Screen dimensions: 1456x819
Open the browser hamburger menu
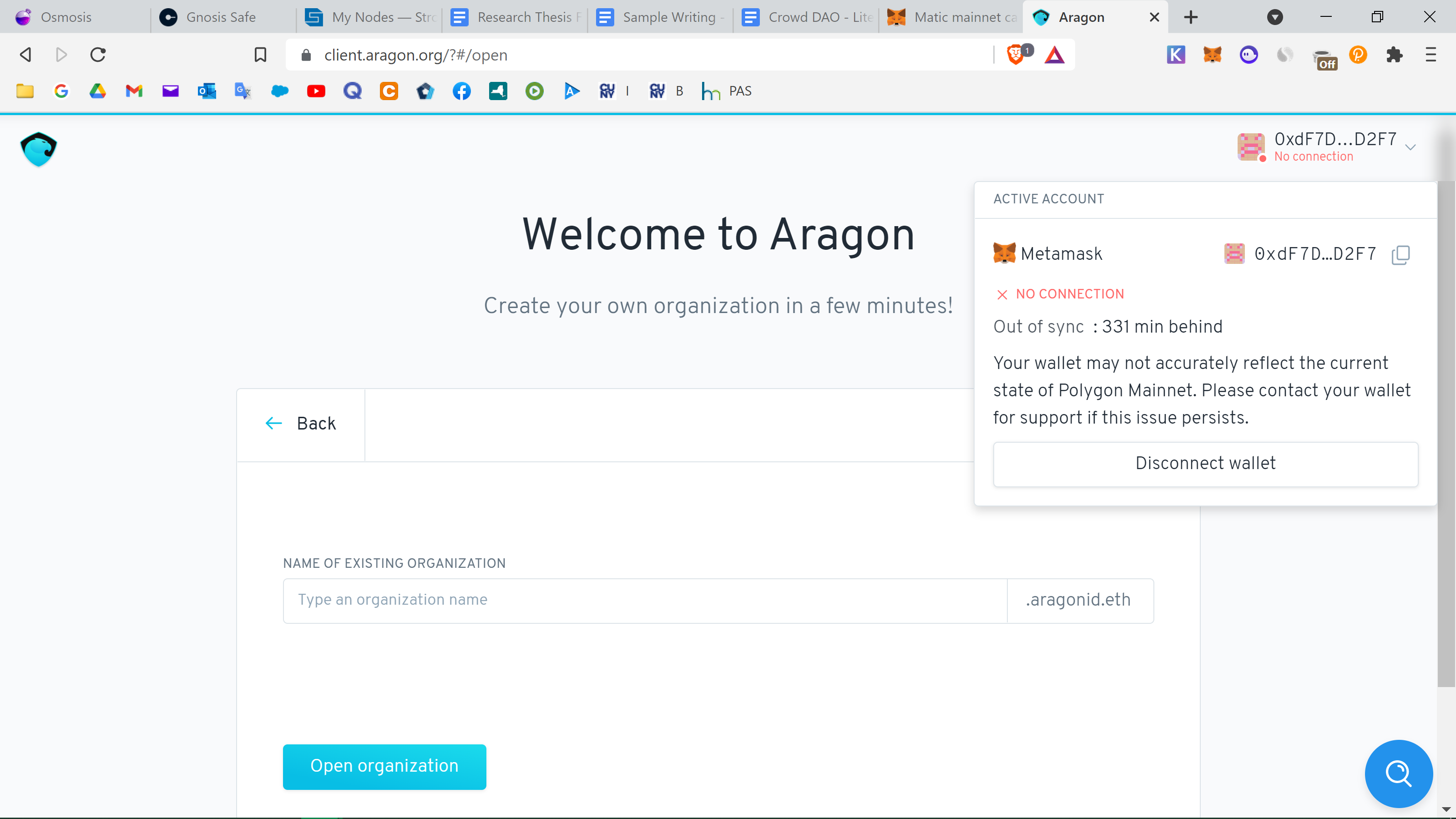click(1431, 55)
